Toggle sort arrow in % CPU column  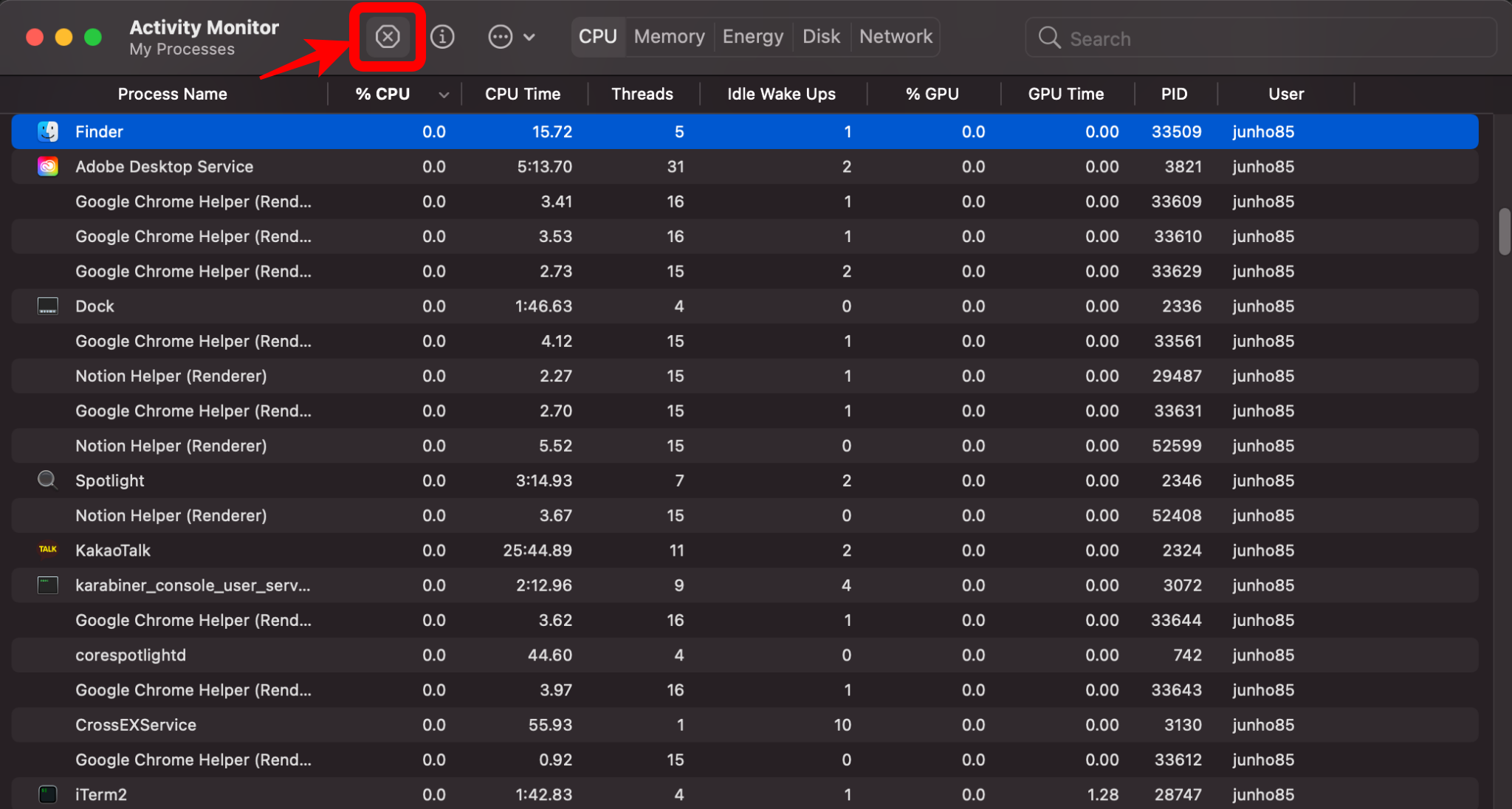coord(444,94)
